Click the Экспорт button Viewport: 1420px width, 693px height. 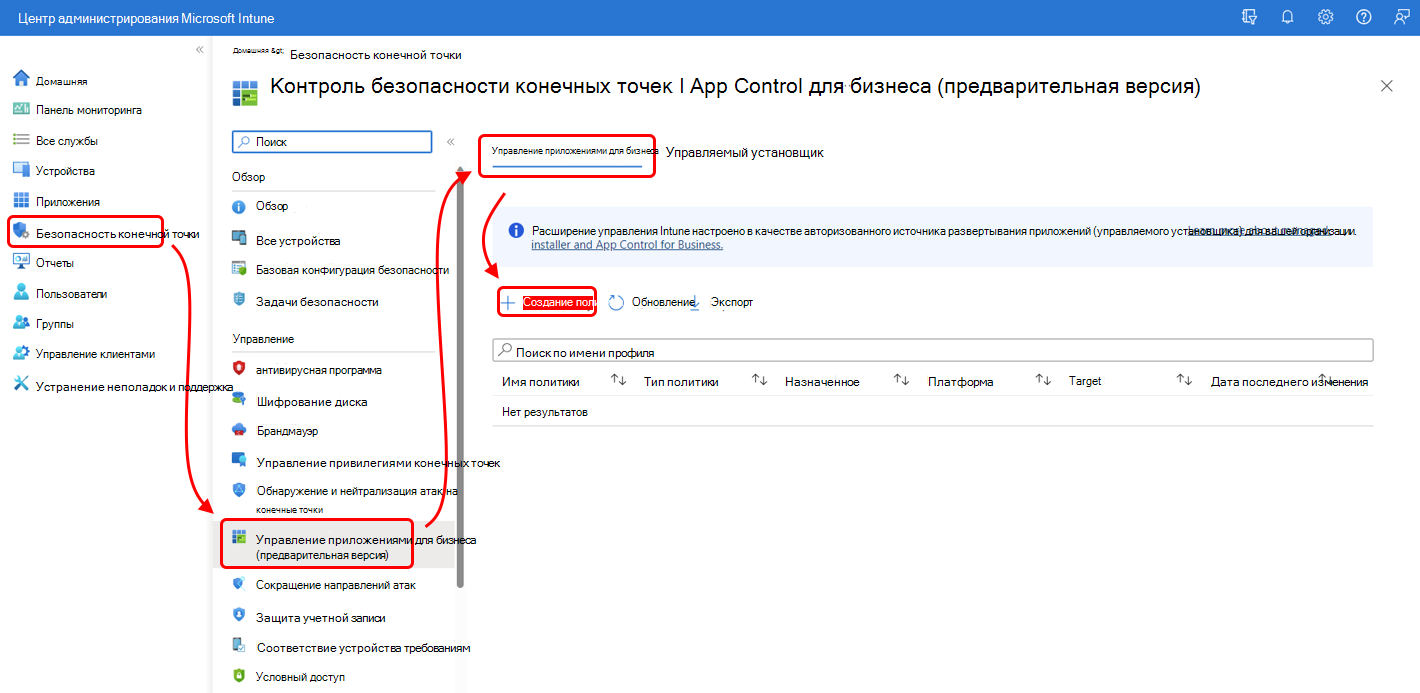click(x=723, y=302)
